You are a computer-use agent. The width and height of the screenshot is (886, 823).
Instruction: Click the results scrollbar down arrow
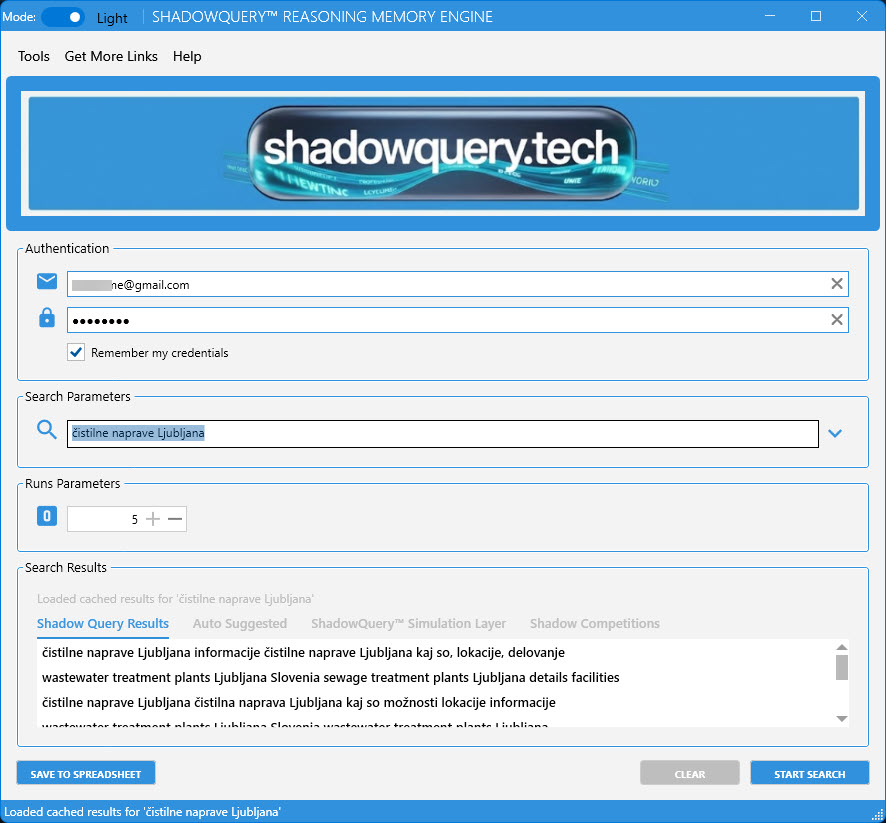coord(842,719)
